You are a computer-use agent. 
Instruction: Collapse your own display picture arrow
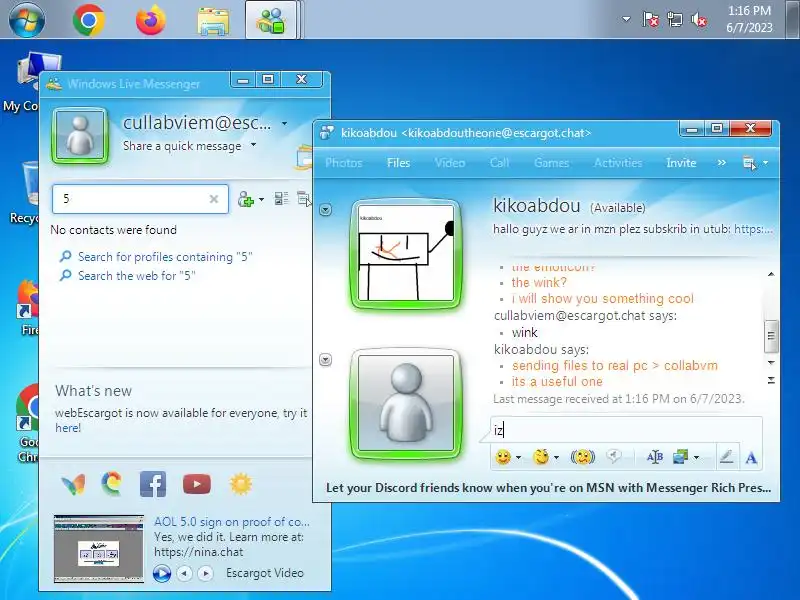pos(326,359)
